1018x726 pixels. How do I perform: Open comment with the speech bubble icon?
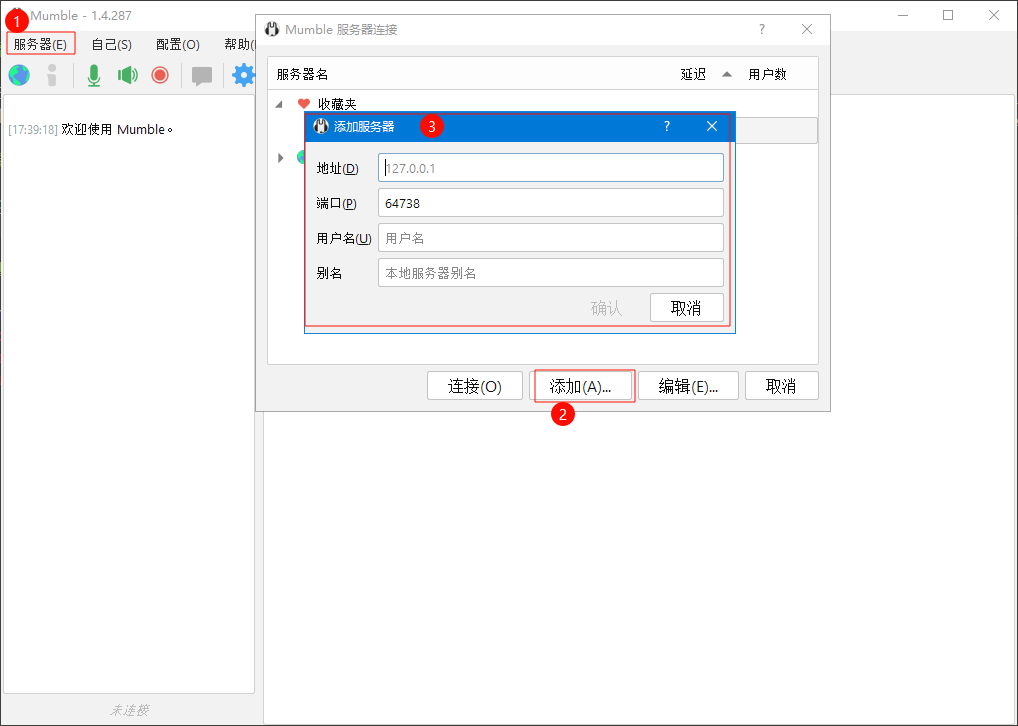point(202,76)
